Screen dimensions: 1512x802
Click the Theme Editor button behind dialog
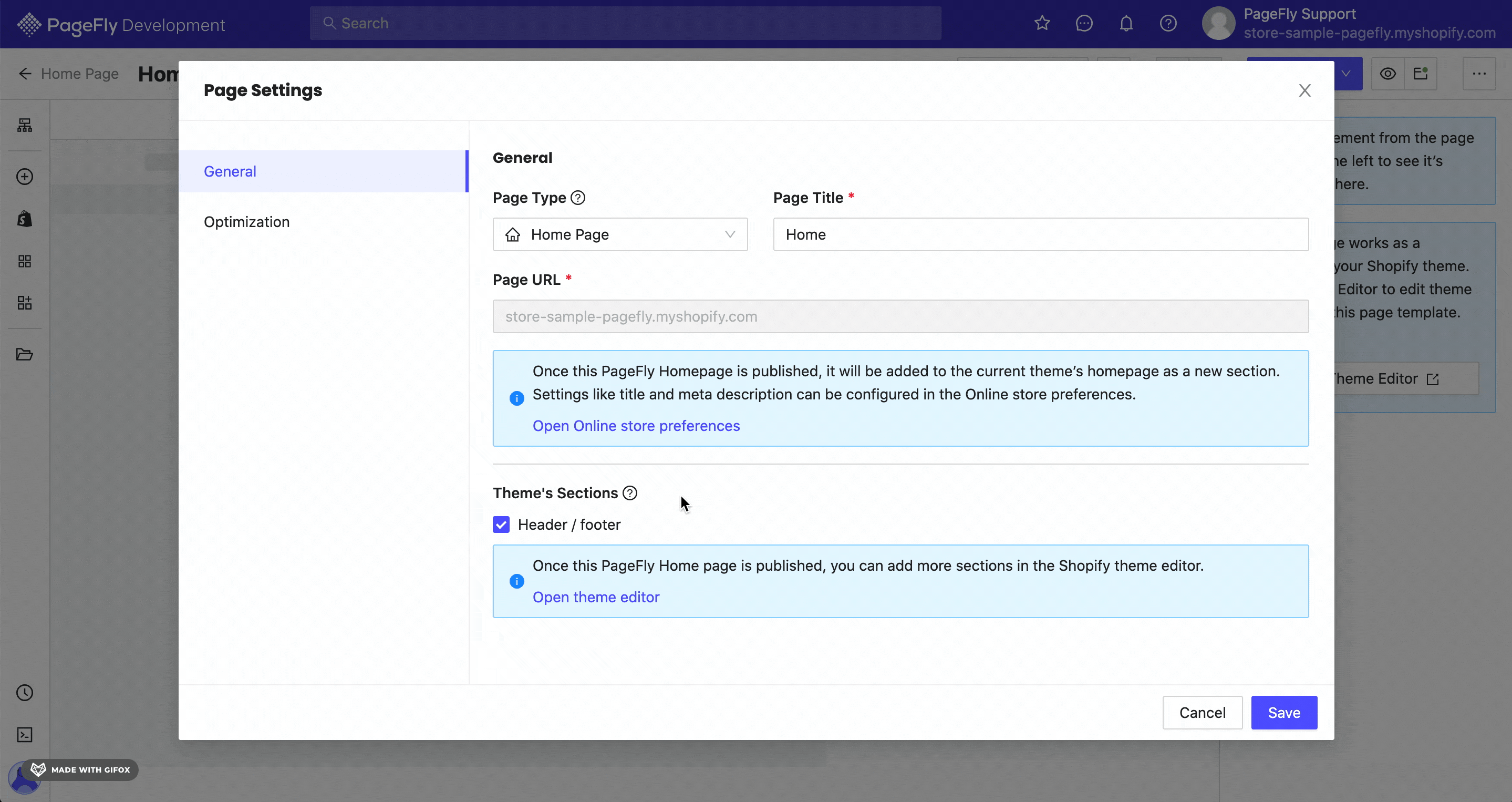tap(1406, 379)
